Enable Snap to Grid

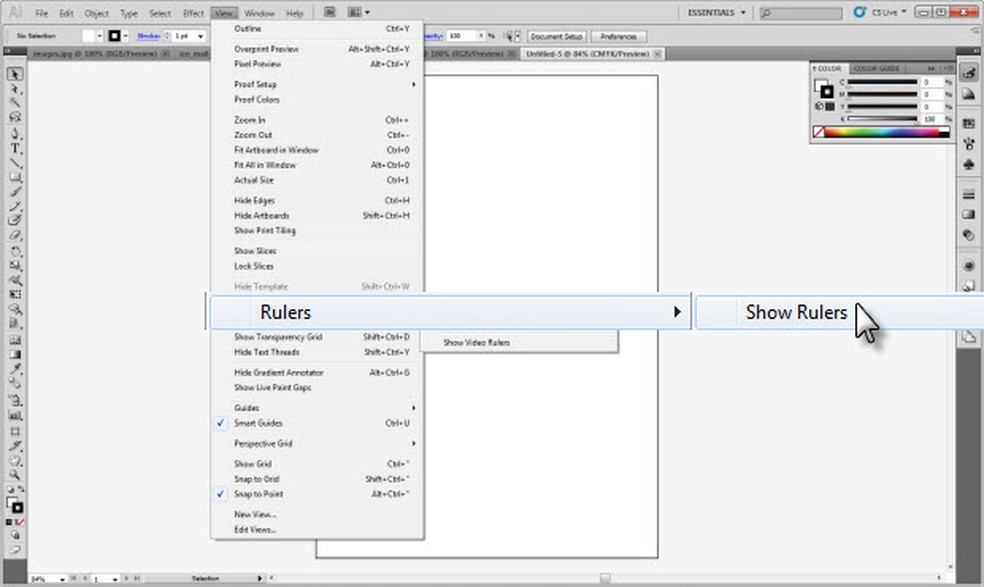coord(317,479)
